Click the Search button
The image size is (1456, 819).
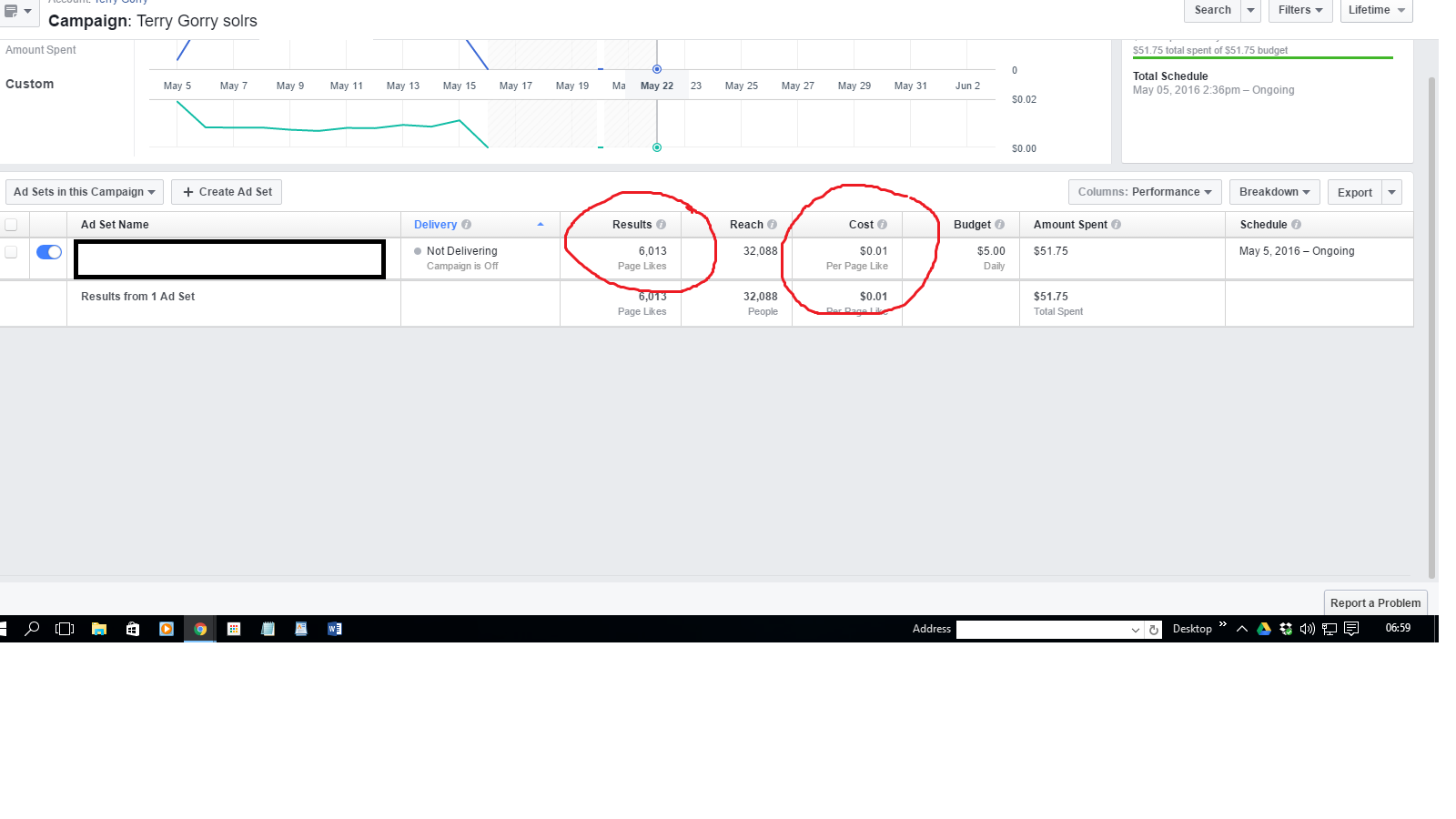coord(1212,10)
